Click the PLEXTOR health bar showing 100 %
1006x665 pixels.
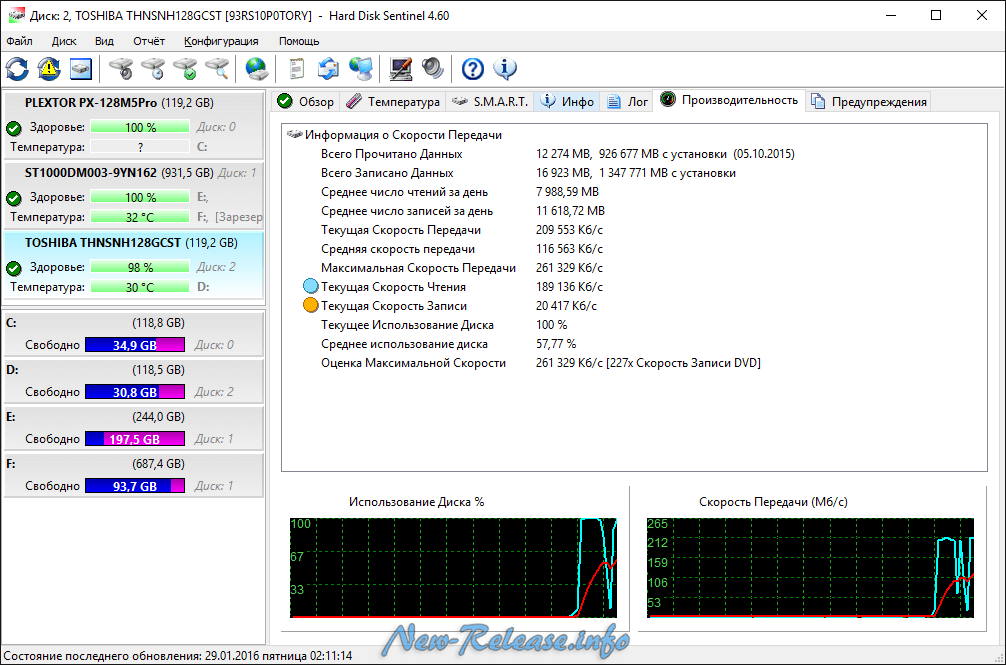click(140, 127)
